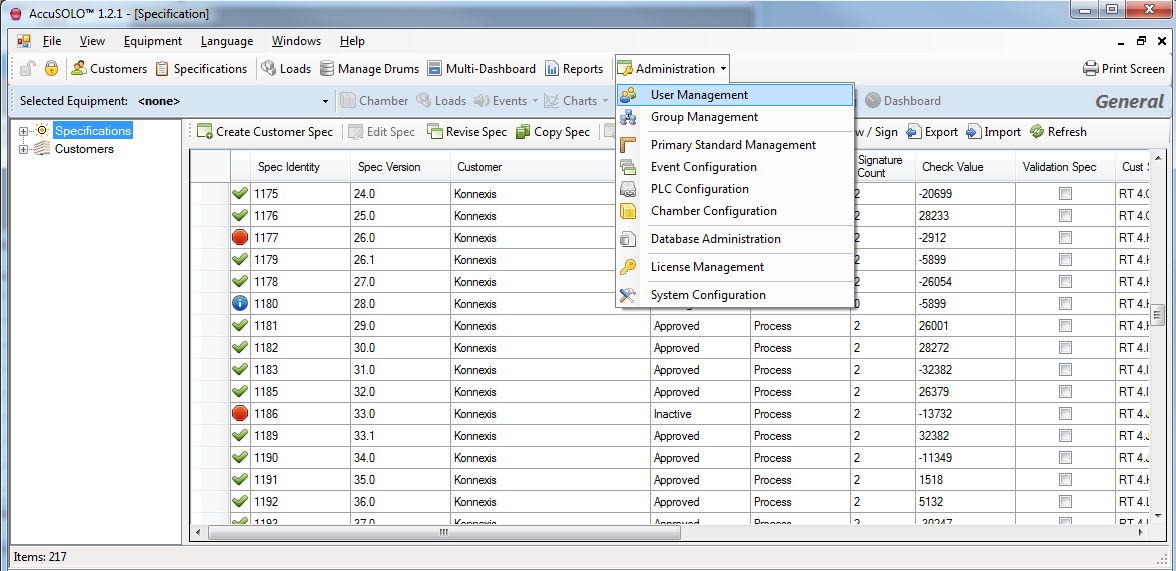Image resolution: width=1176 pixels, height=571 pixels.
Task: Choose License Management menu entry
Action: (x=707, y=267)
